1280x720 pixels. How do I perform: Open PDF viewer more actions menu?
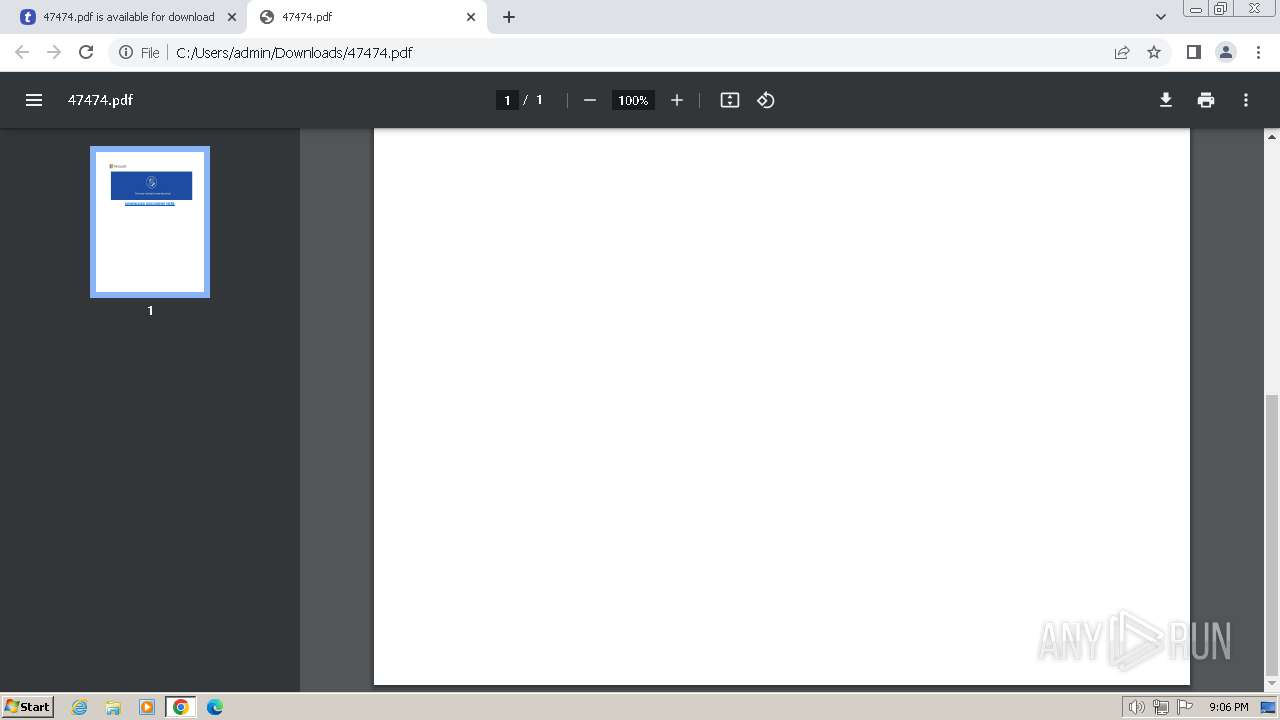click(1246, 100)
